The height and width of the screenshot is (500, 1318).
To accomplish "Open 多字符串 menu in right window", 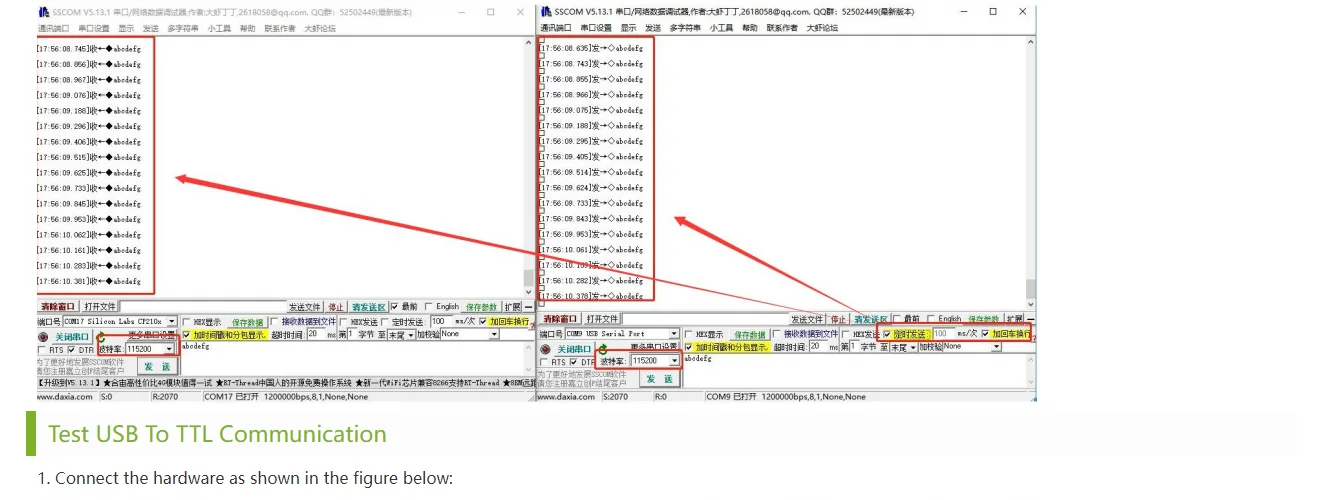I will click(x=686, y=28).
